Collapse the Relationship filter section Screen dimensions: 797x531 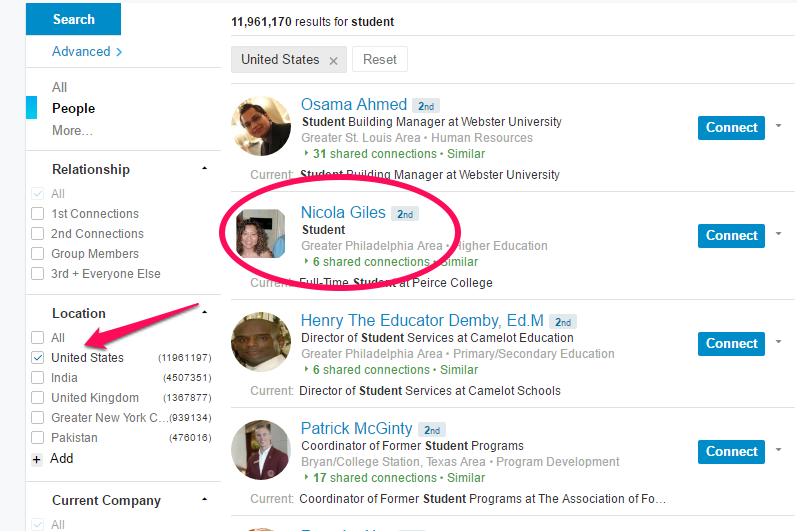tap(204, 168)
